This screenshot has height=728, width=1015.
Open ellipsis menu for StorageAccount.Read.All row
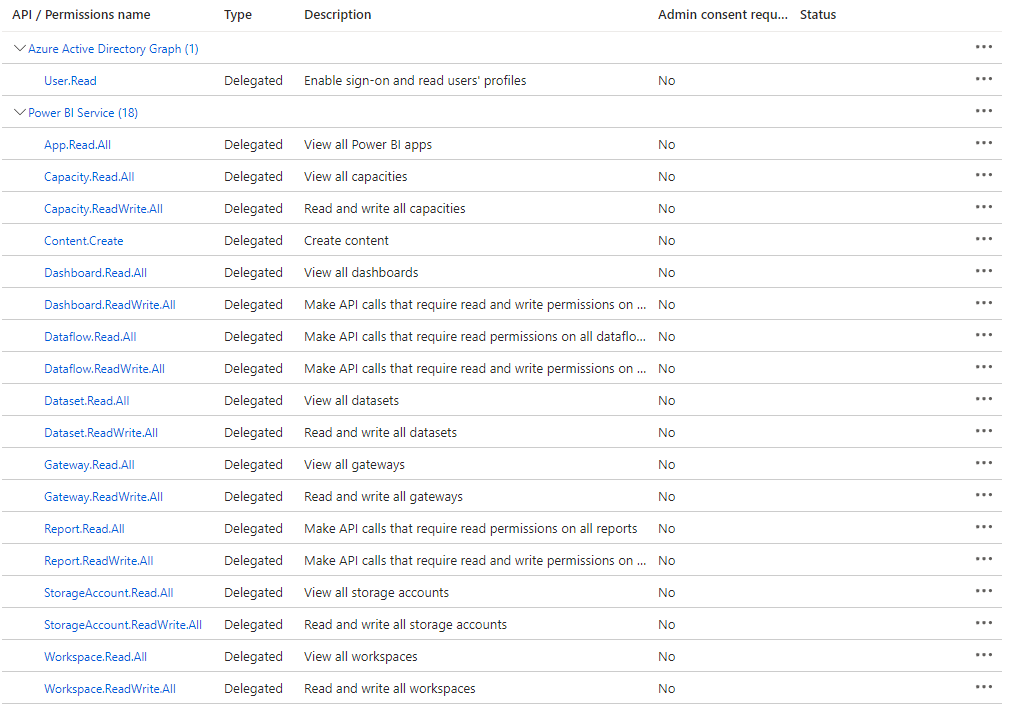pyautogui.click(x=983, y=591)
